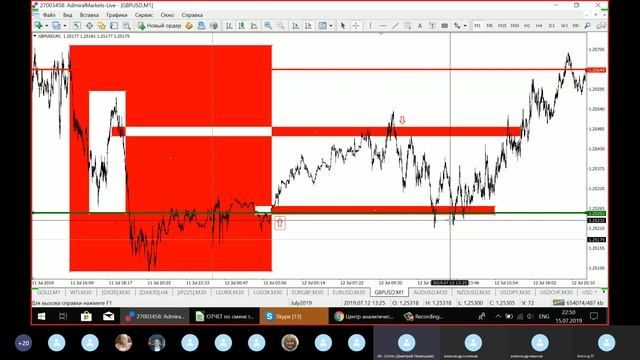Viewport: 640px width, 360px height.
Task: Switch timeframe to H1
Action: [x=527, y=26]
